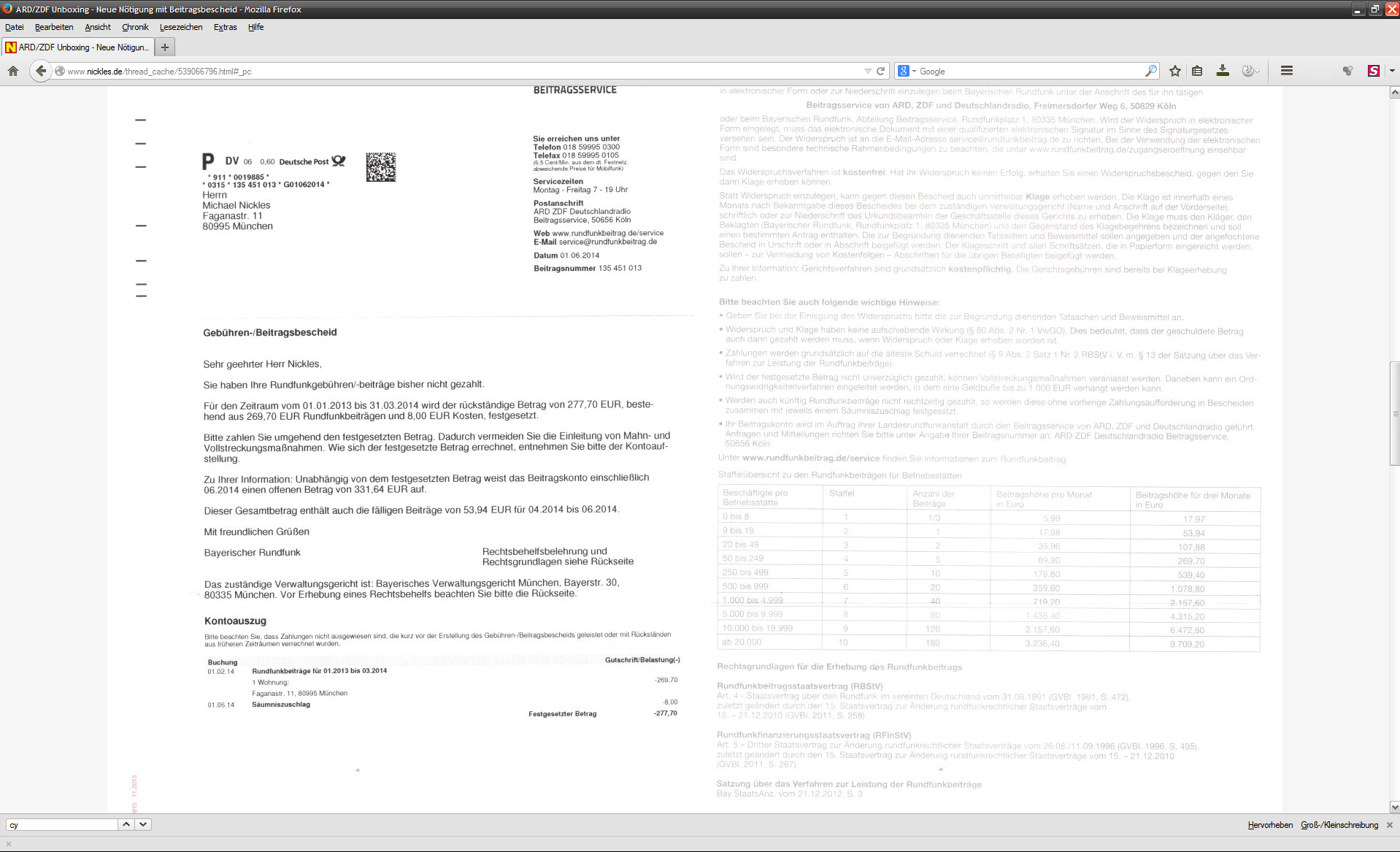The height and width of the screenshot is (852, 1400).
Task: Find previous match arrow in find bar
Action: point(126,824)
